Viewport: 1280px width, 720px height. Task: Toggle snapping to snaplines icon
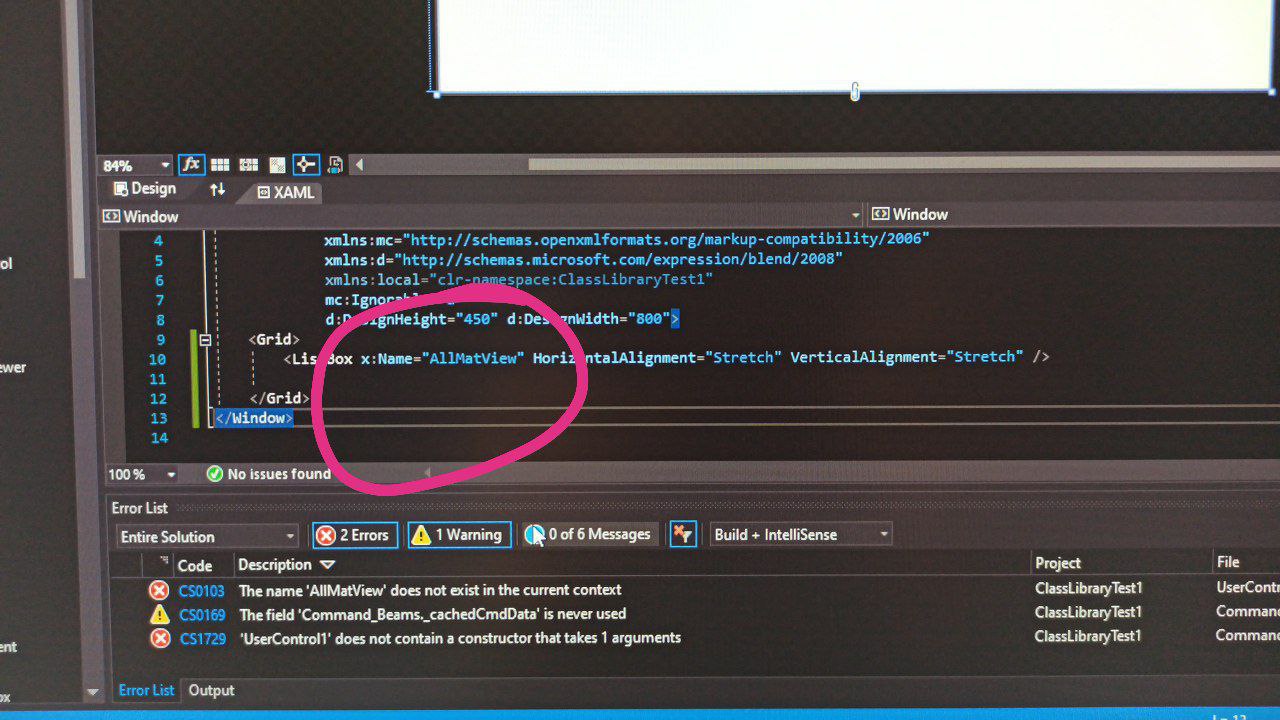[306, 165]
